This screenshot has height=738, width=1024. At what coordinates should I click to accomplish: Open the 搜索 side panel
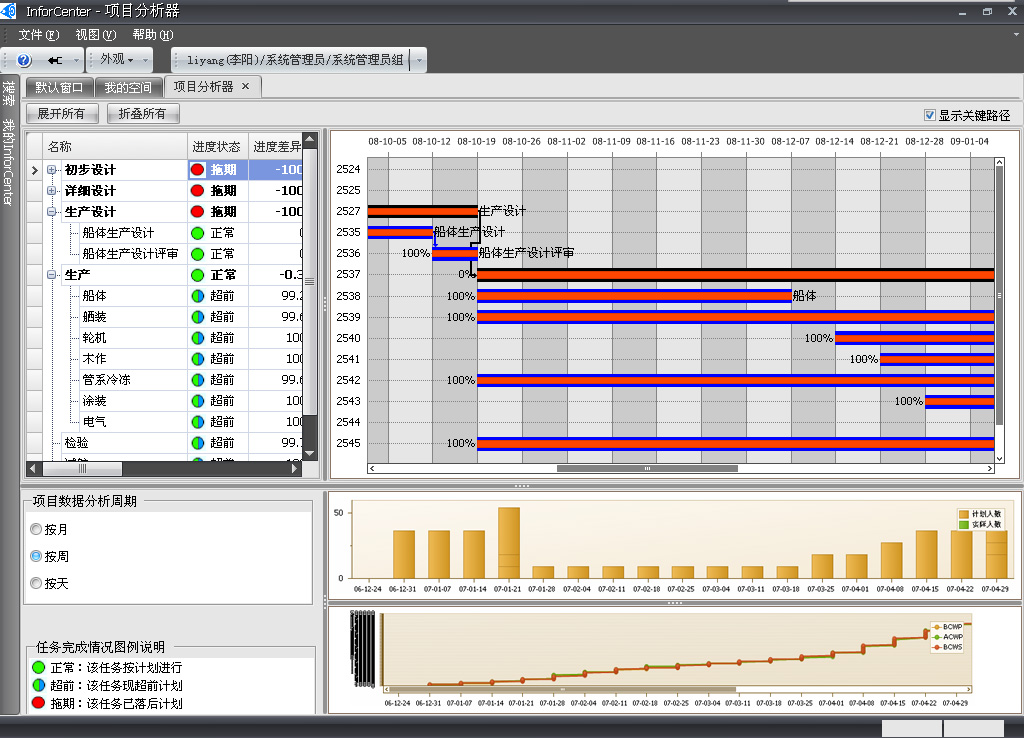[8, 92]
